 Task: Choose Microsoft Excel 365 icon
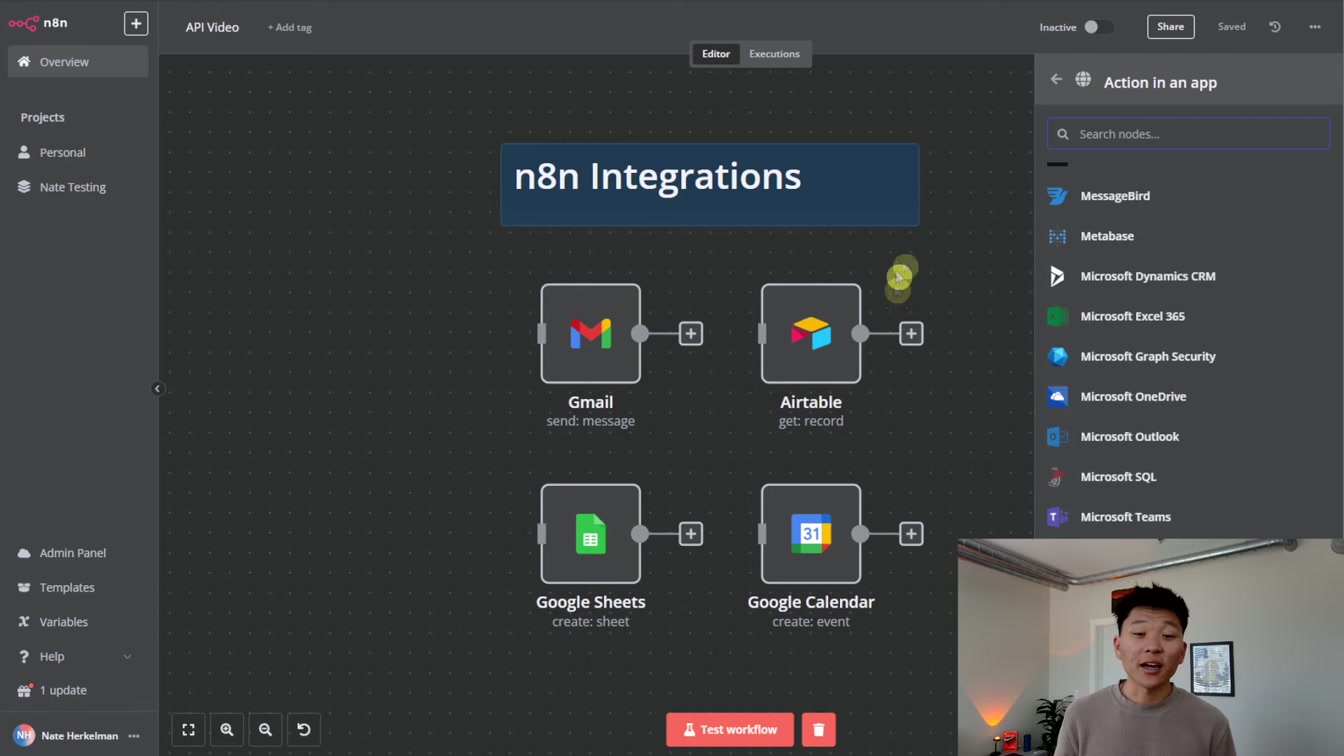tap(1057, 316)
